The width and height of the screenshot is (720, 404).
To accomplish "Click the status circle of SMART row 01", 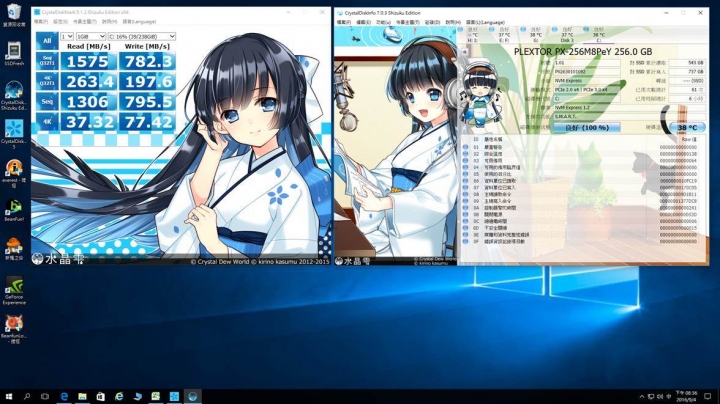I will pyautogui.click(x=466, y=147).
